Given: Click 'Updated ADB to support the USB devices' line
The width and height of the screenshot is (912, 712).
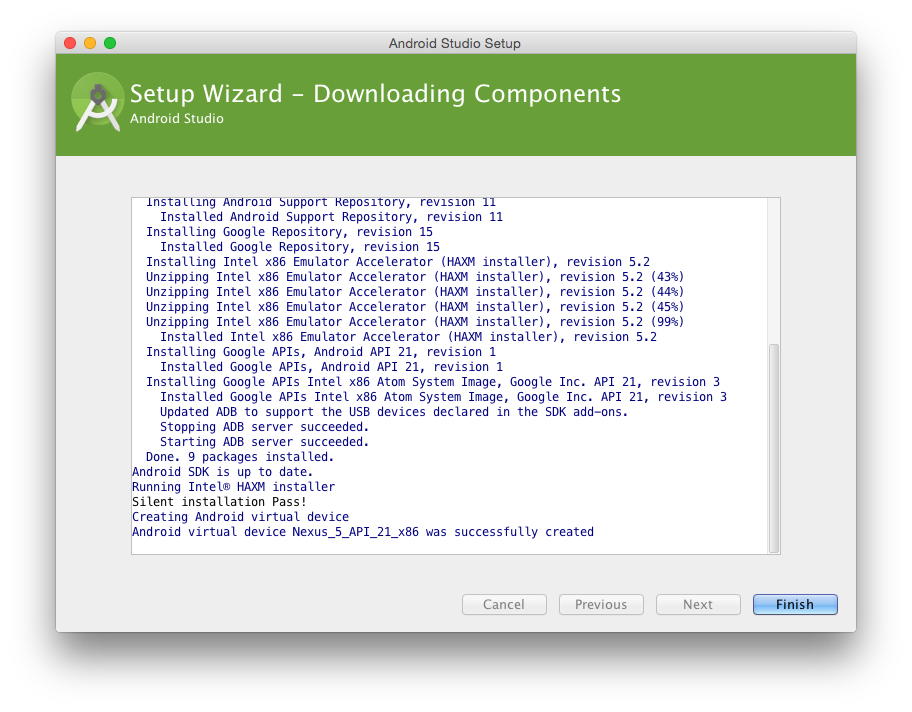Looking at the screenshot, I should pyautogui.click(x=394, y=412).
